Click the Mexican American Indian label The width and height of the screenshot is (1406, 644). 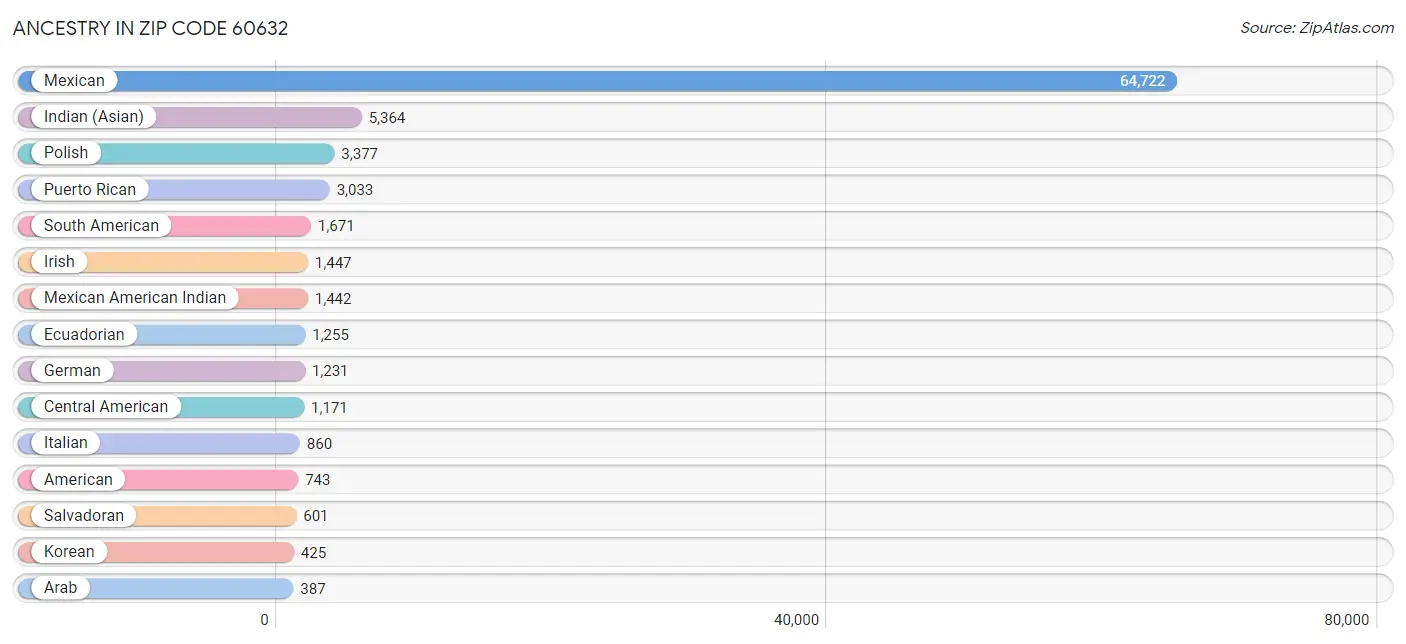[135, 297]
